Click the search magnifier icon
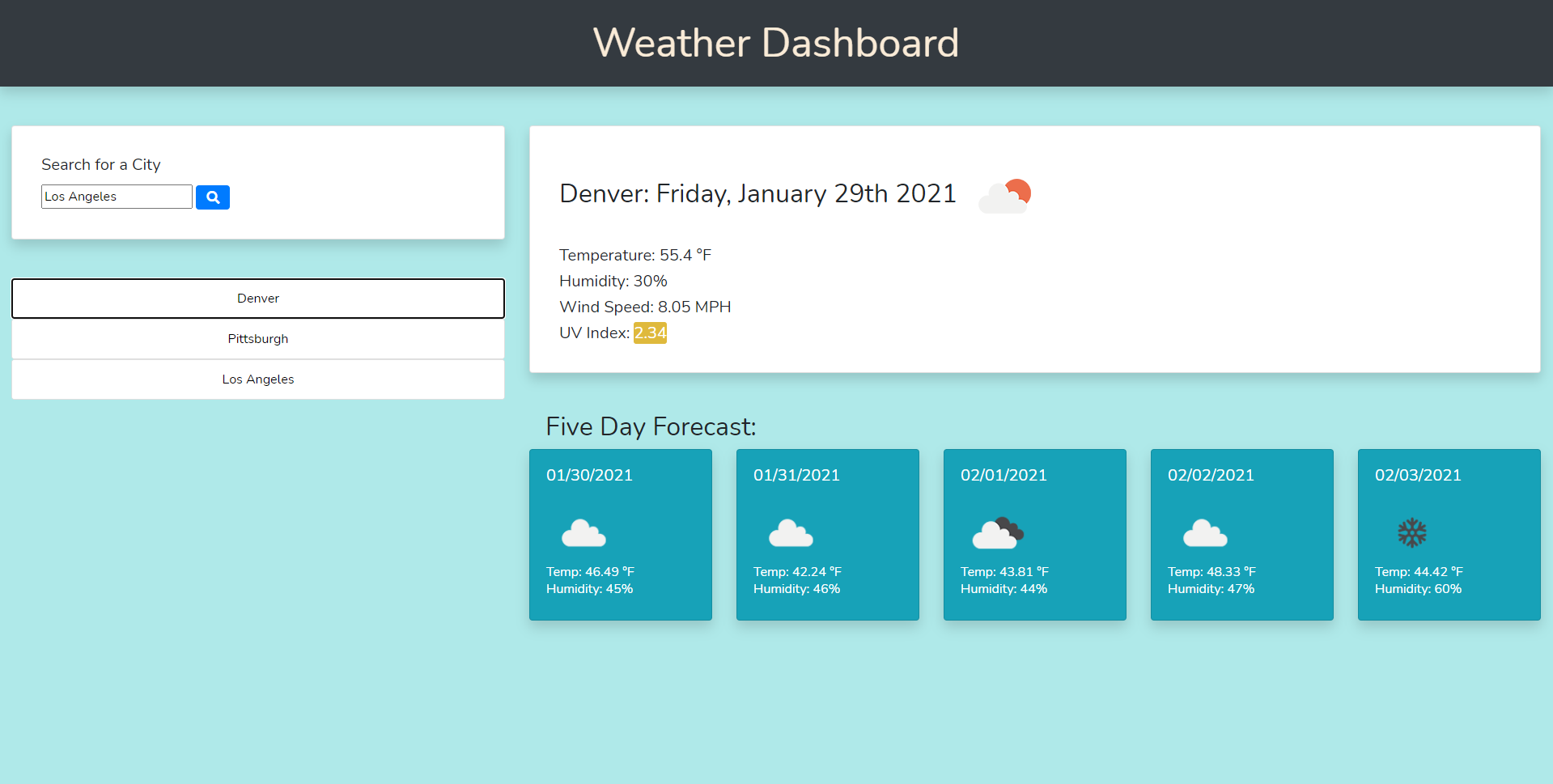This screenshot has width=1553, height=784. (x=212, y=197)
